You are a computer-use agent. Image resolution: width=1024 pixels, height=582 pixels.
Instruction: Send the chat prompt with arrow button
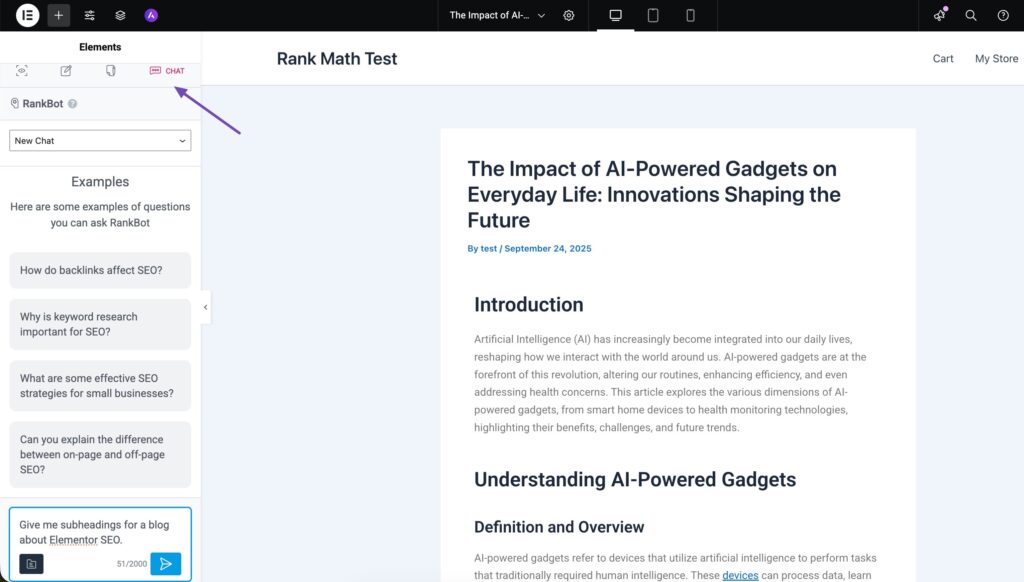click(166, 564)
